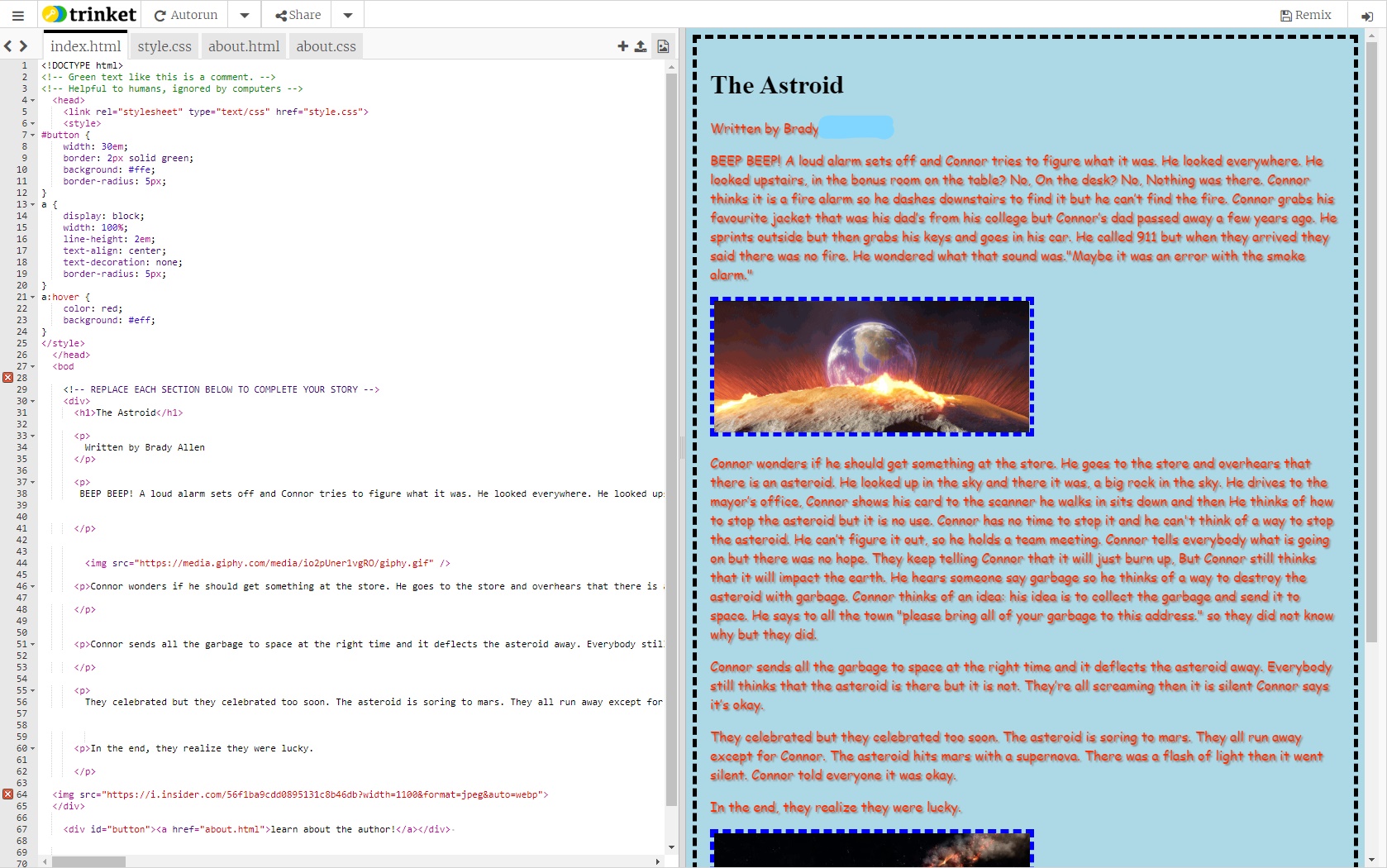1387x868 pixels.
Task: Click the pane divider handle
Action: (x=683, y=447)
